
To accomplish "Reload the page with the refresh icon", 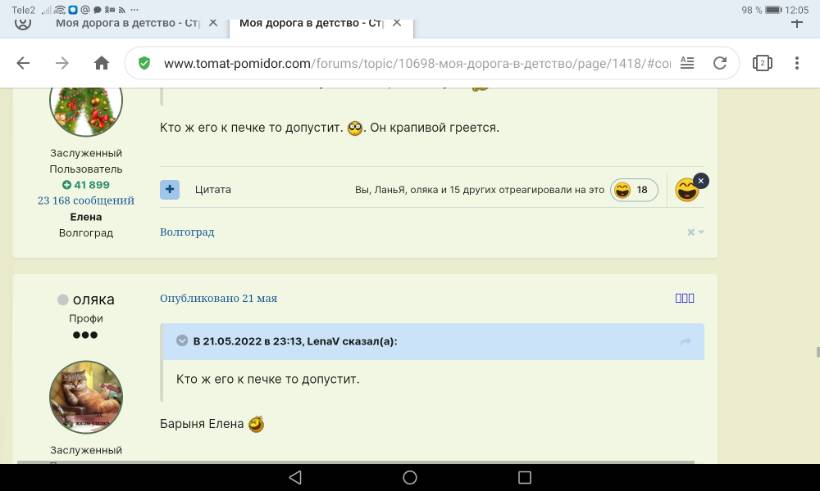I will [x=719, y=63].
